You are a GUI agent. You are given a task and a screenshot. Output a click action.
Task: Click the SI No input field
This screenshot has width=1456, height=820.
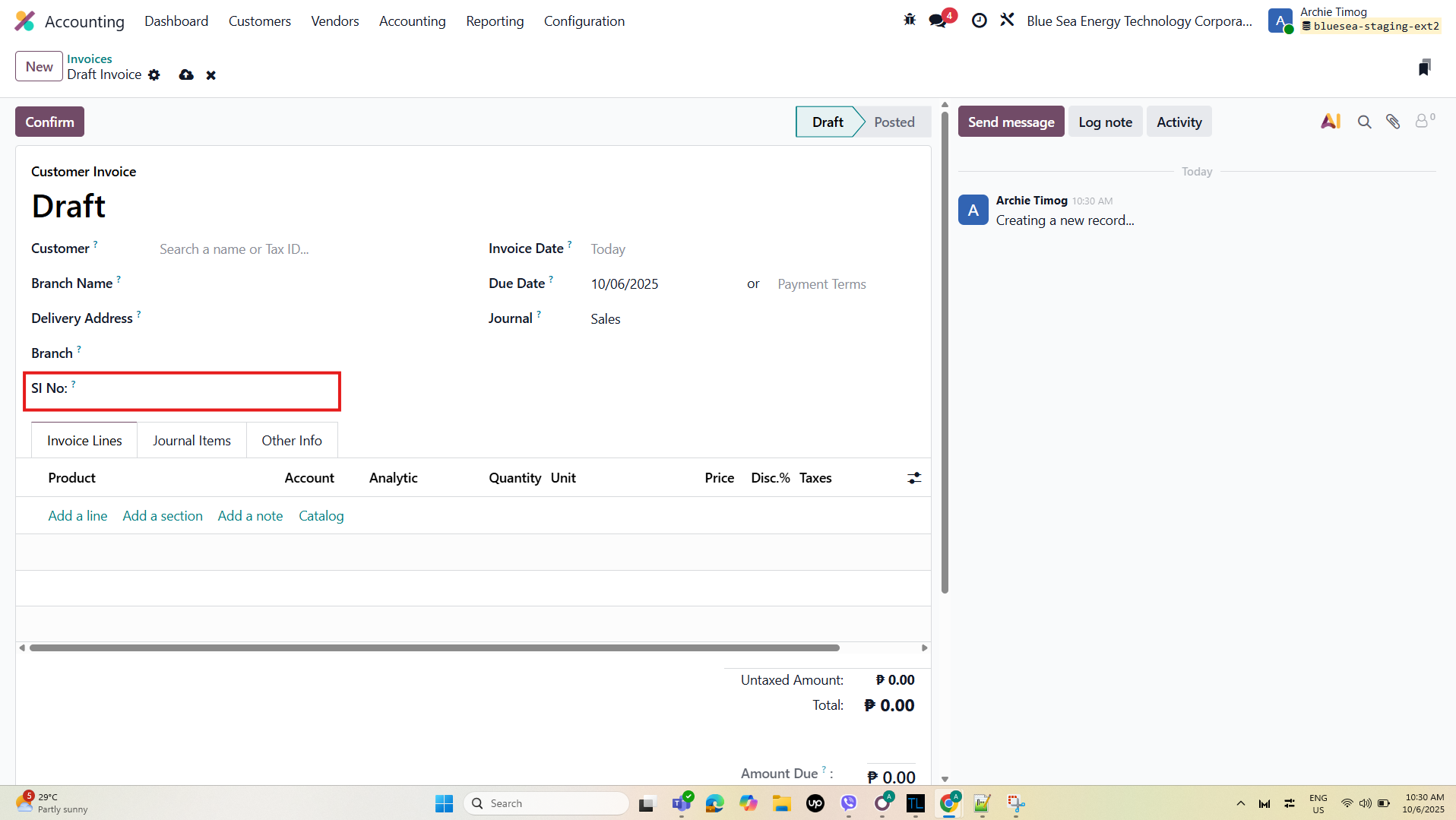tap(205, 389)
